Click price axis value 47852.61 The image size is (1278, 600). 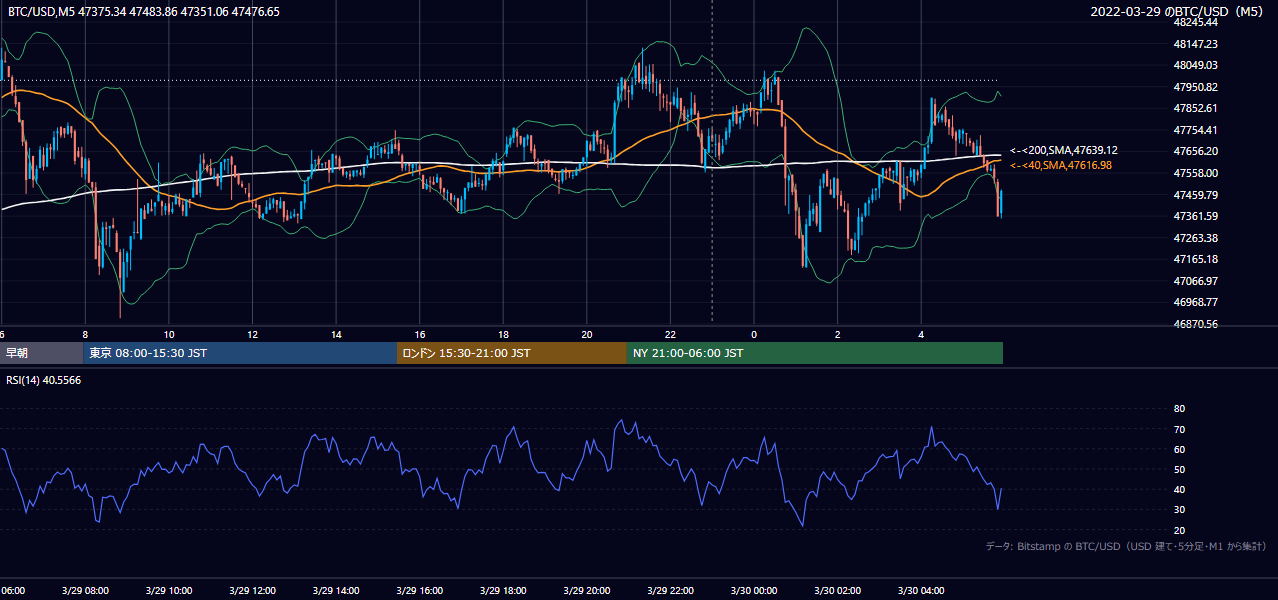[1195, 108]
